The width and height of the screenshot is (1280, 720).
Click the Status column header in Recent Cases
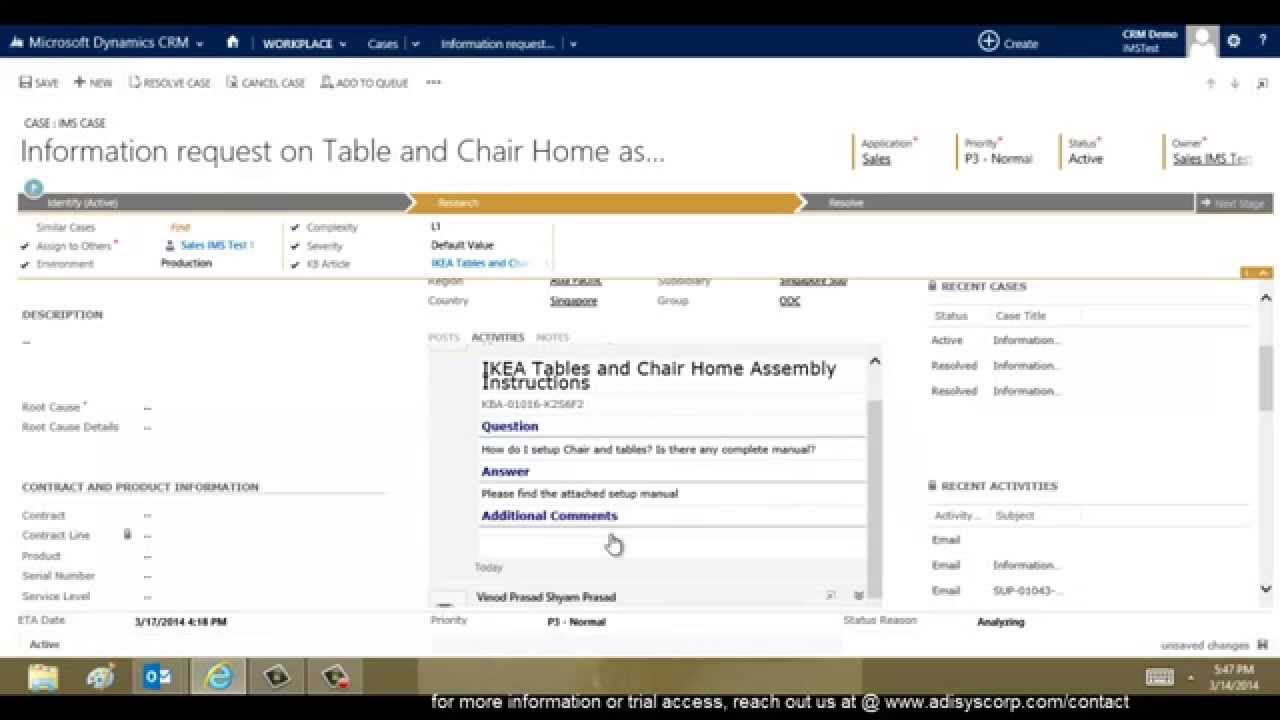coord(951,316)
